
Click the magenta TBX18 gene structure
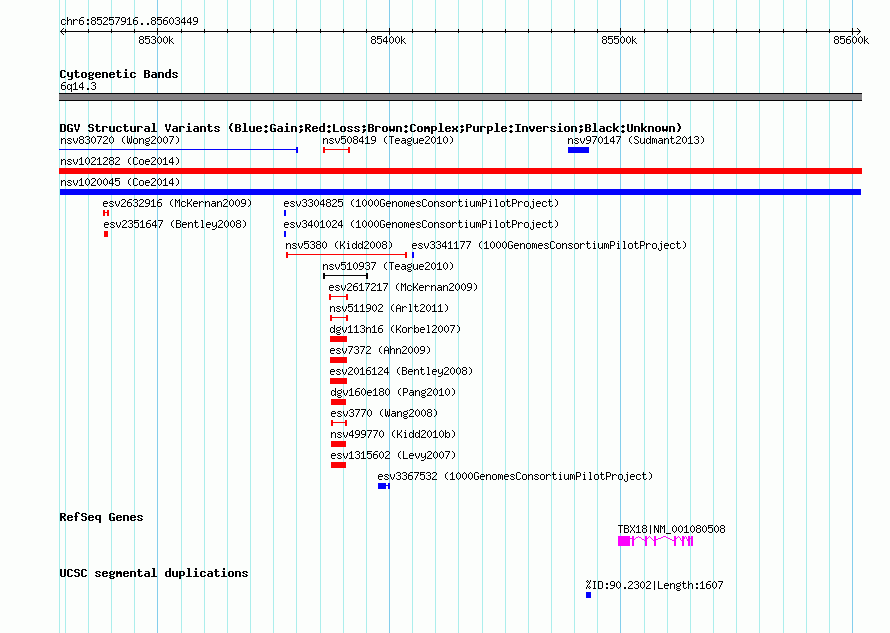[656, 541]
